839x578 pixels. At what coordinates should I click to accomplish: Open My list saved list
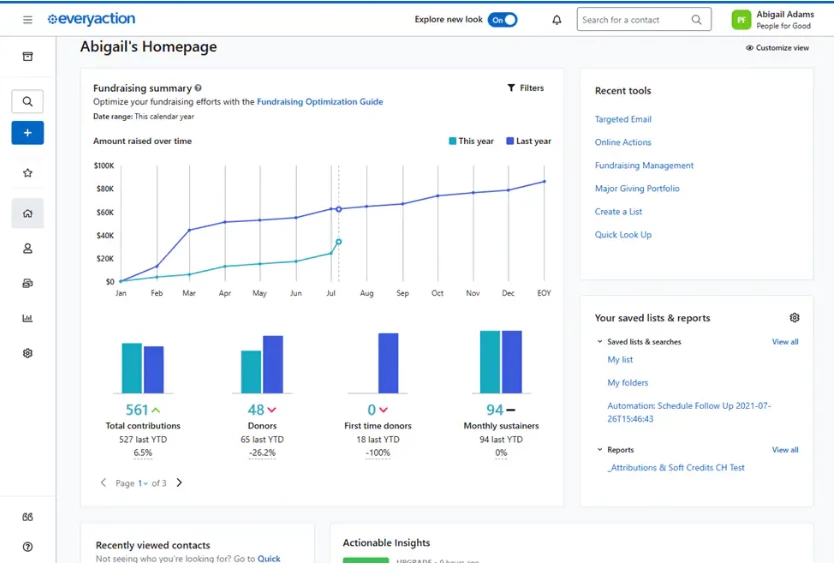pos(620,360)
